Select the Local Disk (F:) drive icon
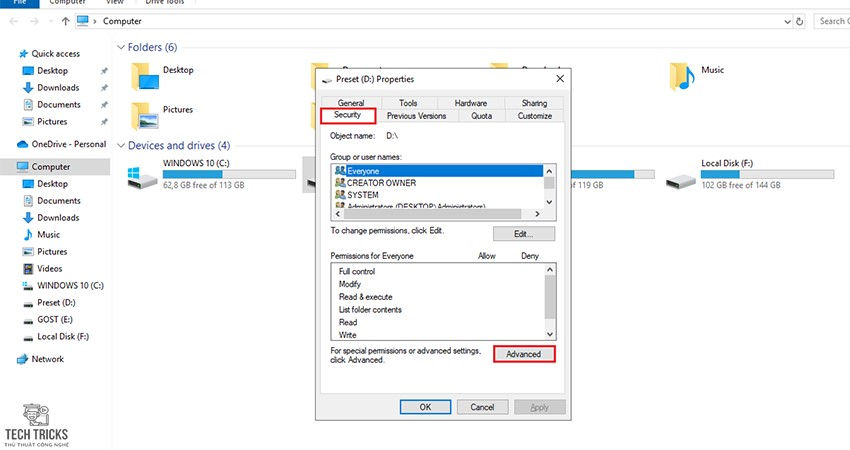Viewport: 850px width, 450px height. pos(681,181)
